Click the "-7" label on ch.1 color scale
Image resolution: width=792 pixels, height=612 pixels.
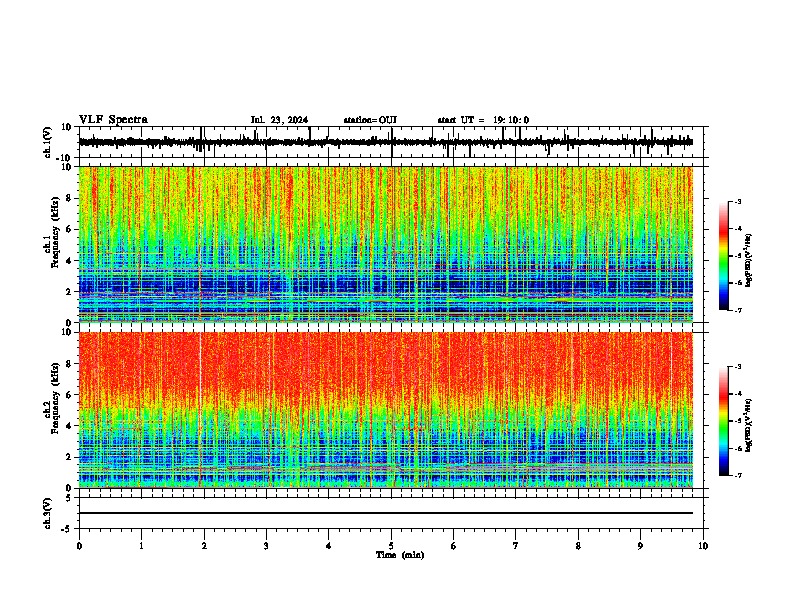pyautogui.click(x=738, y=310)
